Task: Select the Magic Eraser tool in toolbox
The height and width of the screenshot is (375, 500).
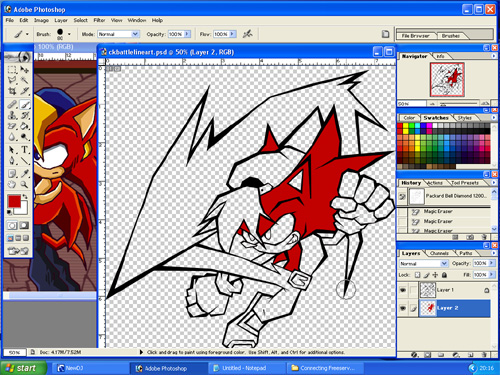Action: [x=12, y=126]
